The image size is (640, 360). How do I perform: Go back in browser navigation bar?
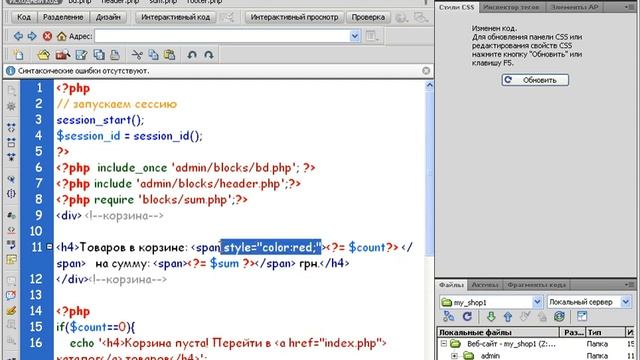pyautogui.click(x=18, y=36)
